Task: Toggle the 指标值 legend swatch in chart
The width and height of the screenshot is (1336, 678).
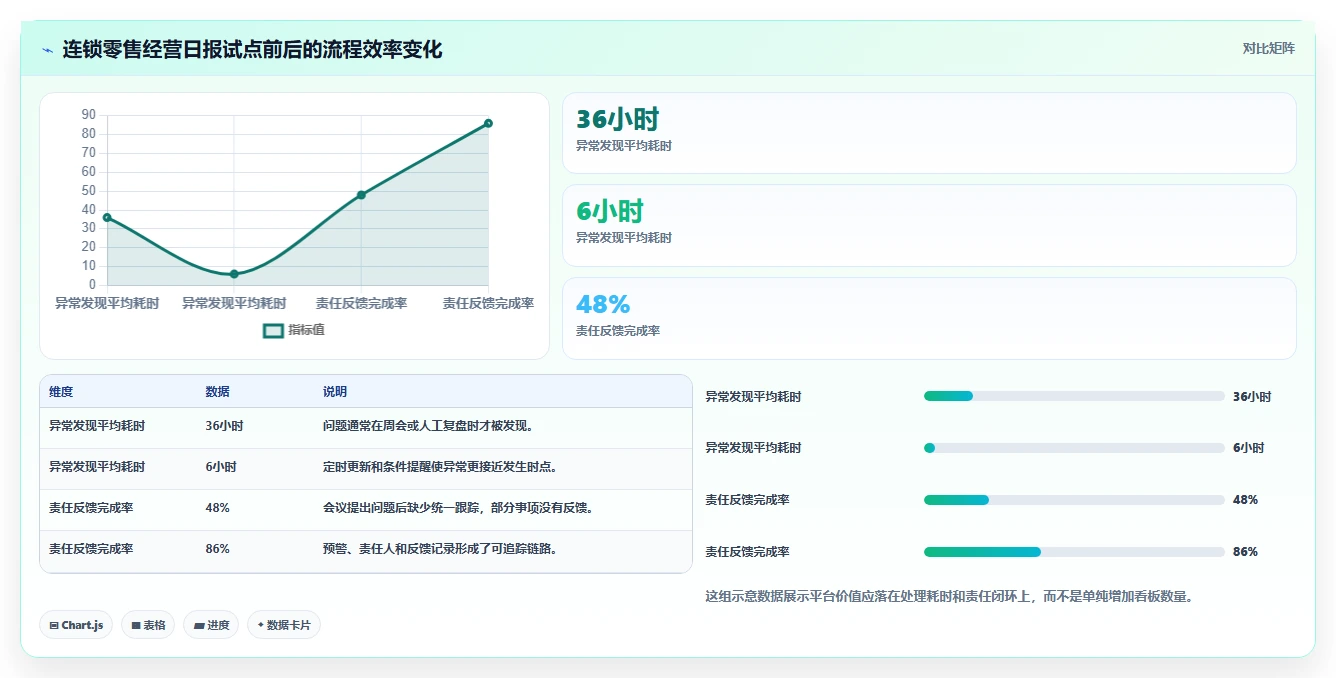Action: pyautogui.click(x=273, y=331)
